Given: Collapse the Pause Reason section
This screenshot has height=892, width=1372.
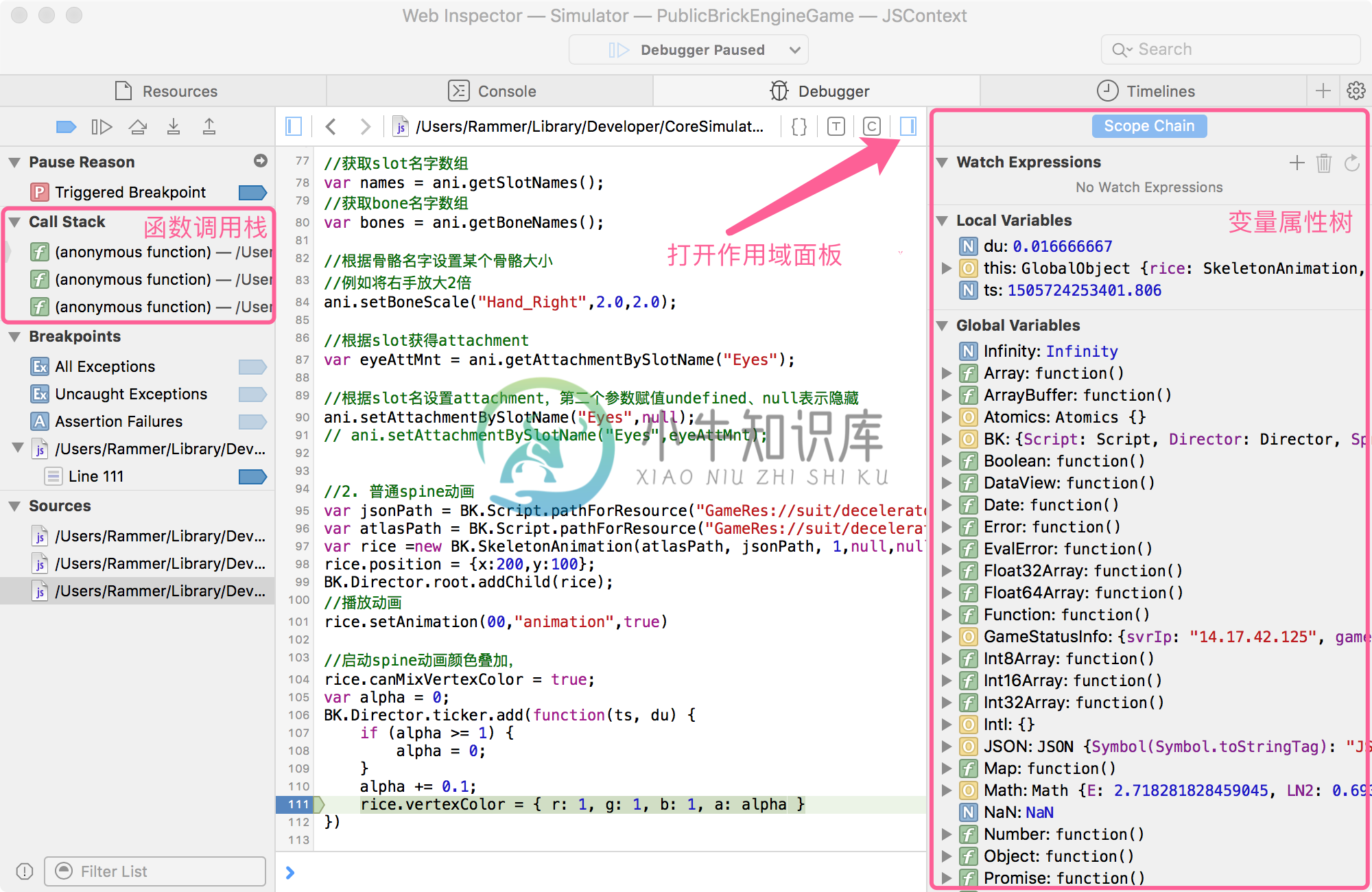Looking at the screenshot, I should (x=14, y=163).
